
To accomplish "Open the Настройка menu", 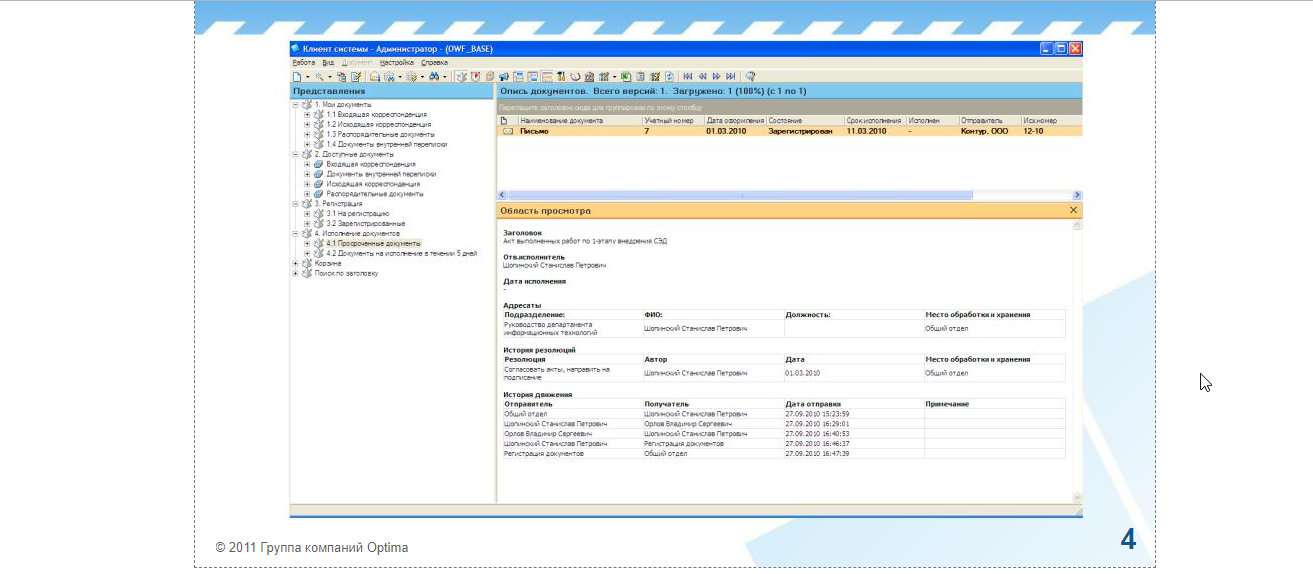I will pyautogui.click(x=397, y=62).
